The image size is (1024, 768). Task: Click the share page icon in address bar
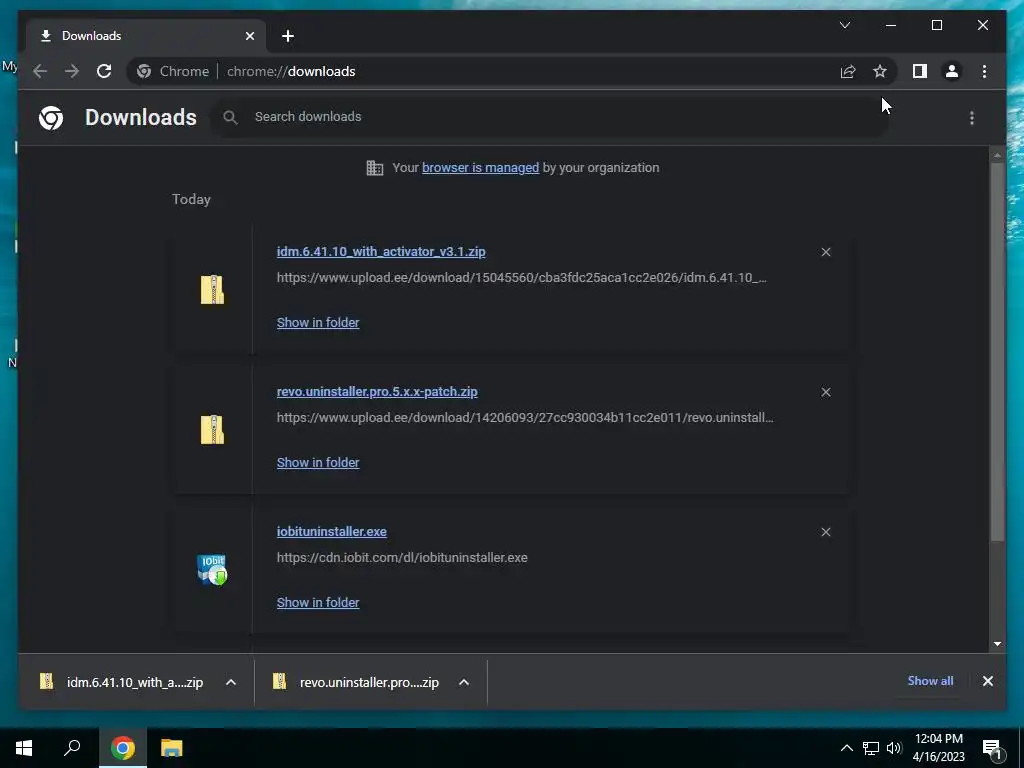click(848, 71)
